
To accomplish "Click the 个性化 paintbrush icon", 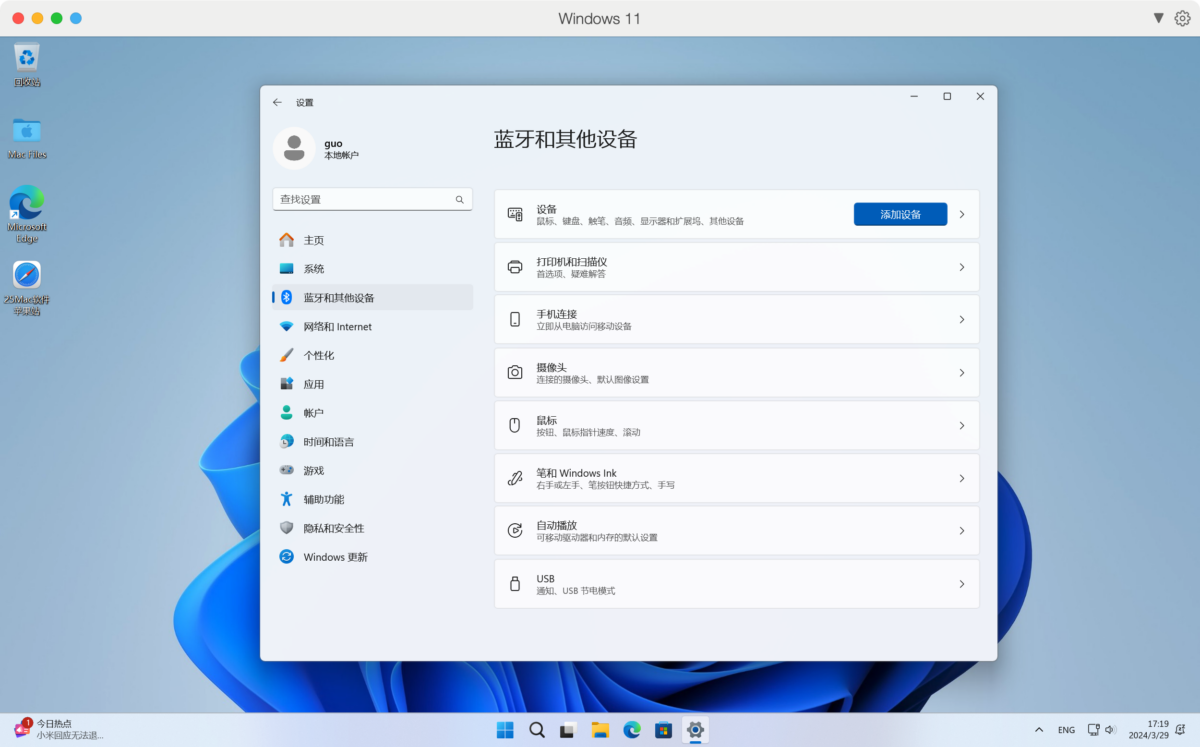I will pos(287,355).
